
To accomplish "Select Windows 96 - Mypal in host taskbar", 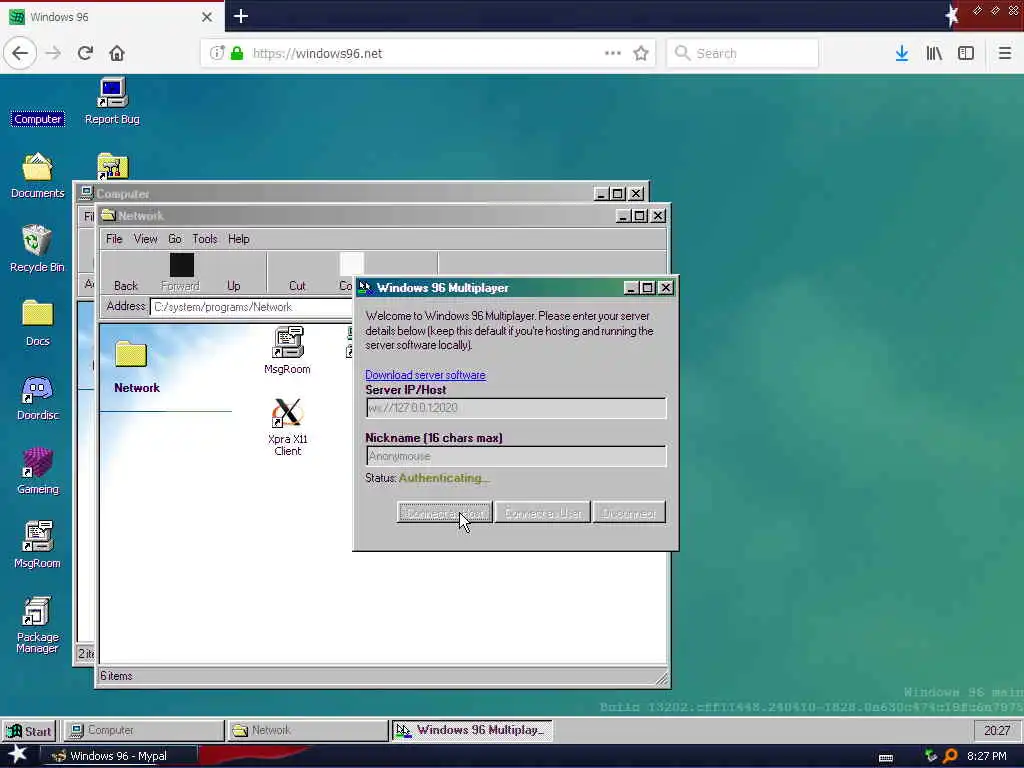I will tap(119, 756).
